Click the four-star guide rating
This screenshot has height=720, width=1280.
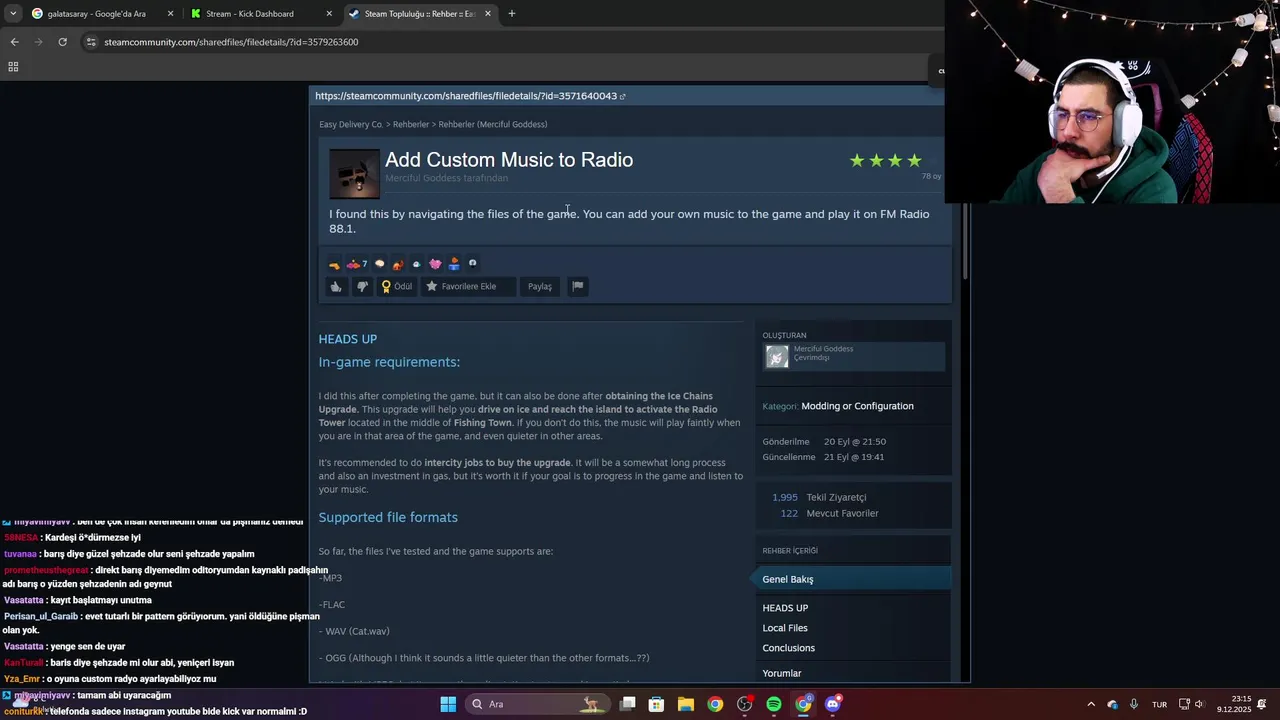click(885, 160)
